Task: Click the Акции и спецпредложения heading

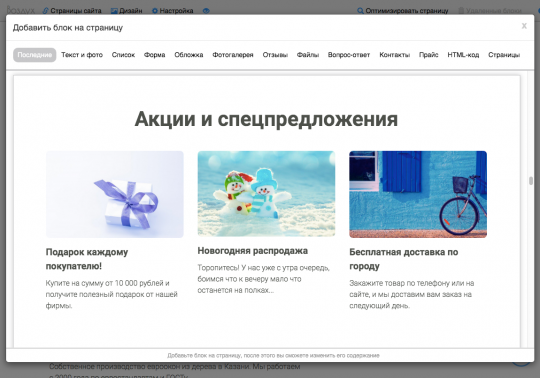Action: (266, 119)
